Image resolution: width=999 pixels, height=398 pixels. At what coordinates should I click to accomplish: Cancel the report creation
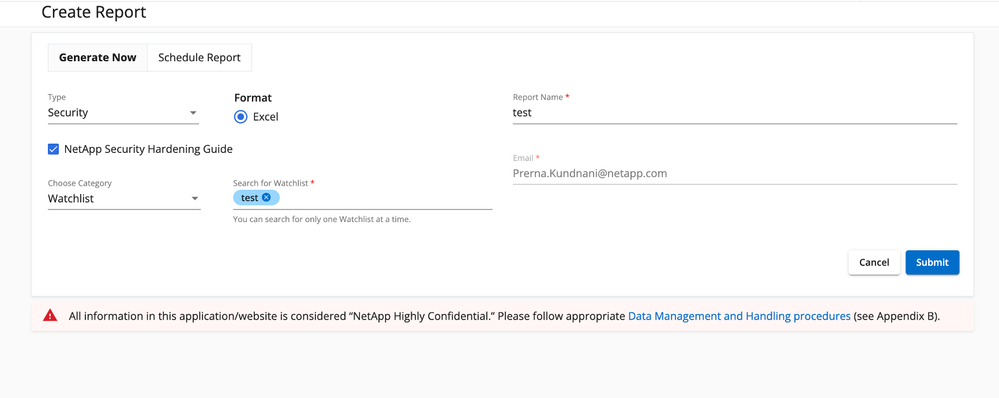(x=874, y=262)
